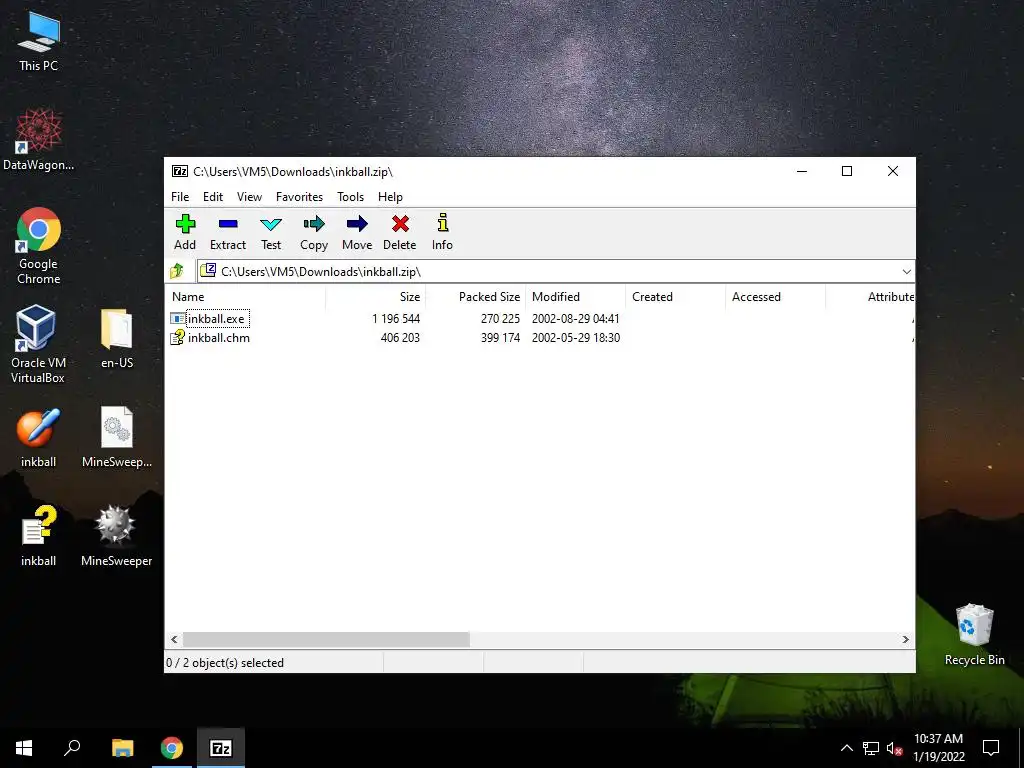
Task: Show hidden system tray icons
Action: tap(846, 748)
